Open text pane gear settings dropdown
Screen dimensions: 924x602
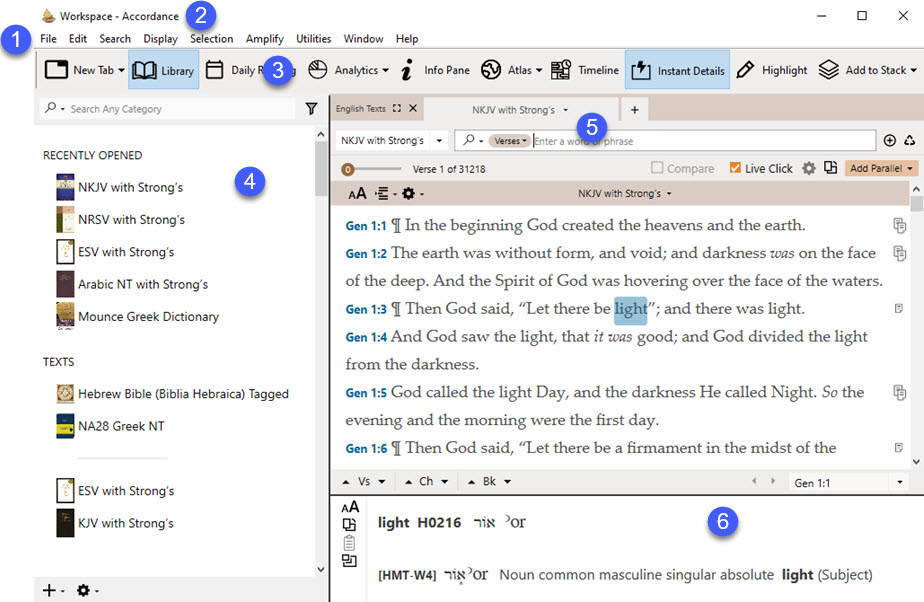[x=412, y=193]
